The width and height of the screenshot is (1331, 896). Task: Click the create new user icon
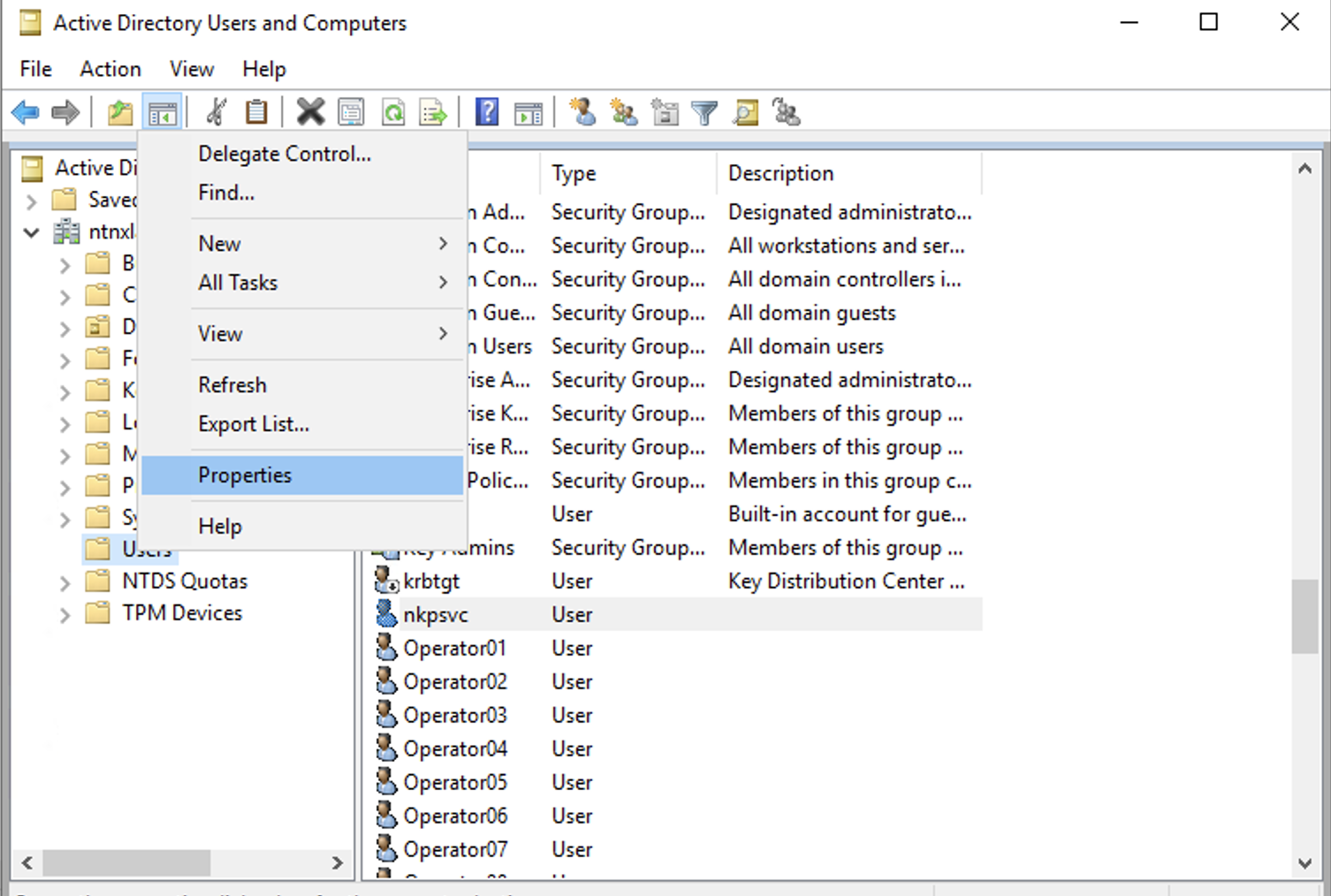582,112
